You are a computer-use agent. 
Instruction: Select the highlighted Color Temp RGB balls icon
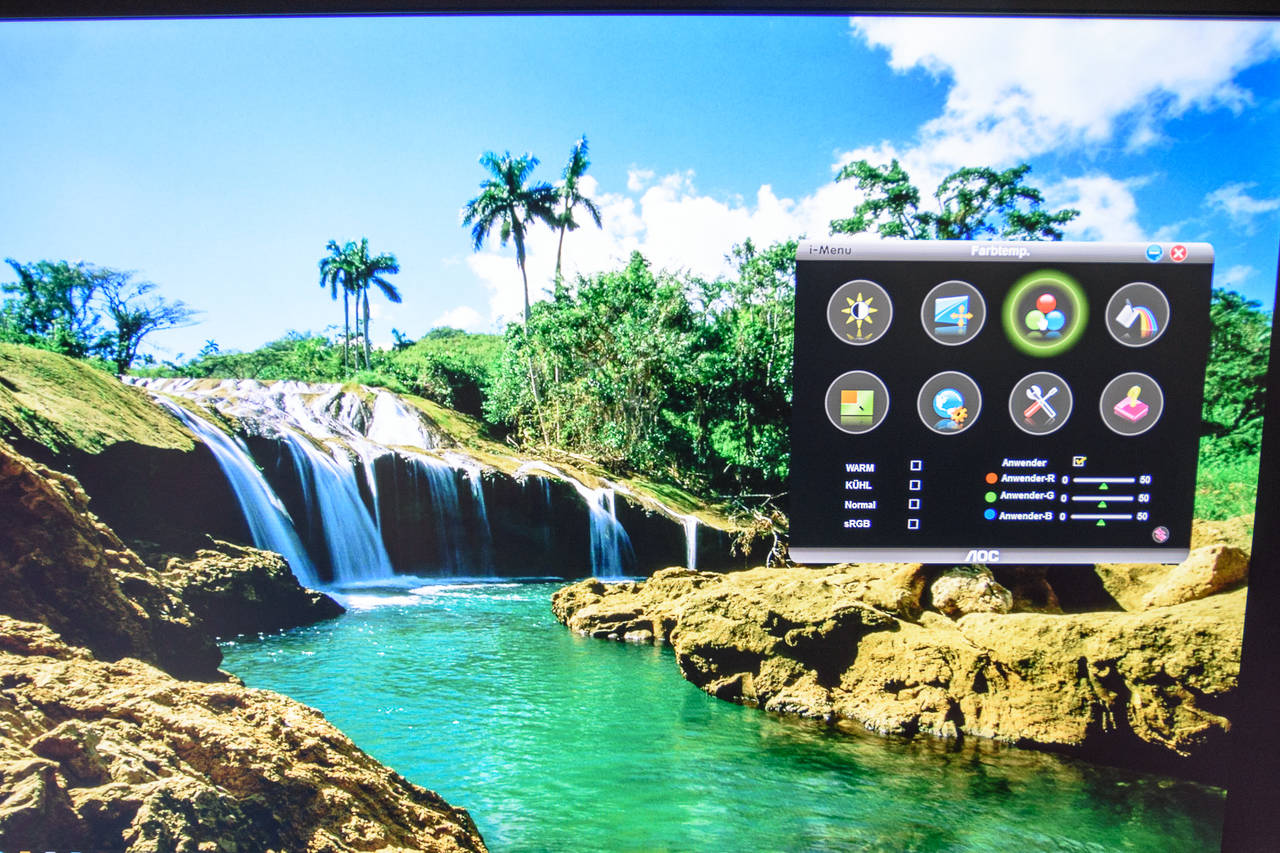point(1045,313)
